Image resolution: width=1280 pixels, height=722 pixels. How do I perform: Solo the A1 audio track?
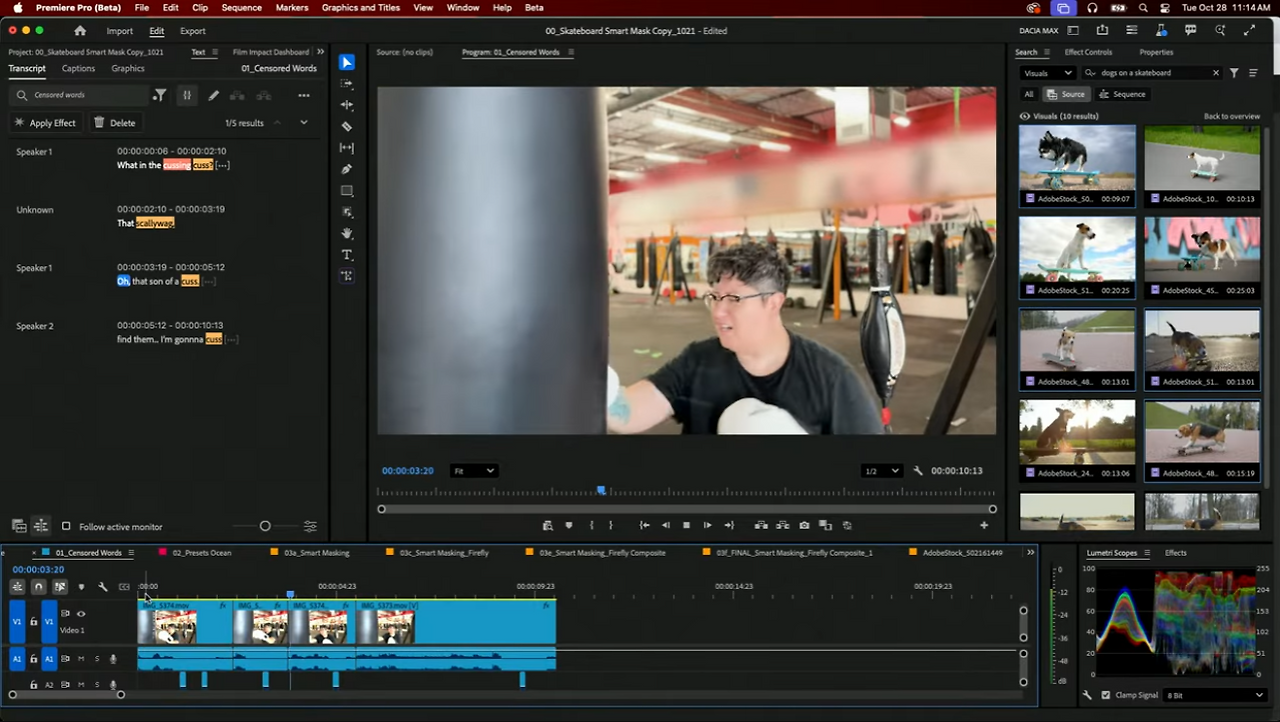coord(97,659)
